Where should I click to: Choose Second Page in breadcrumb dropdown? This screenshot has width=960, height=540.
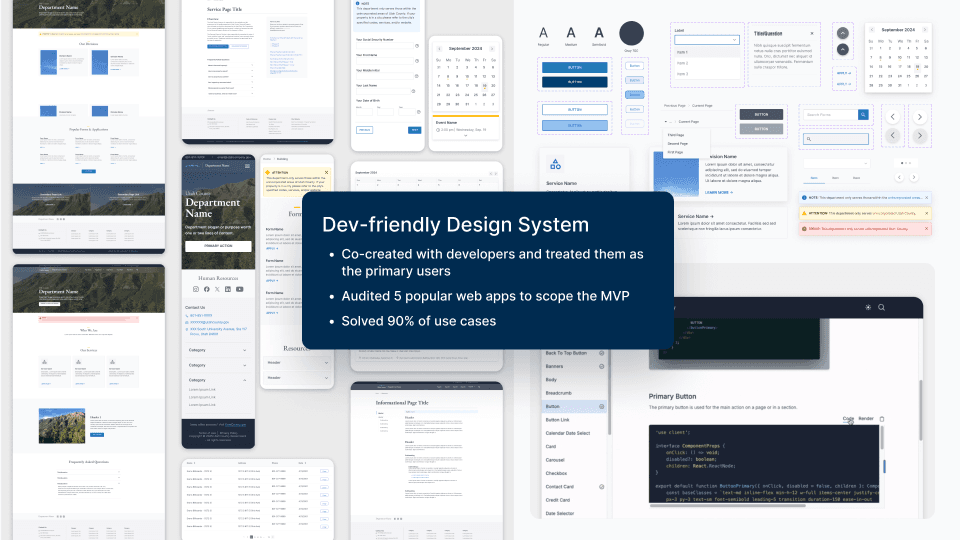click(678, 143)
